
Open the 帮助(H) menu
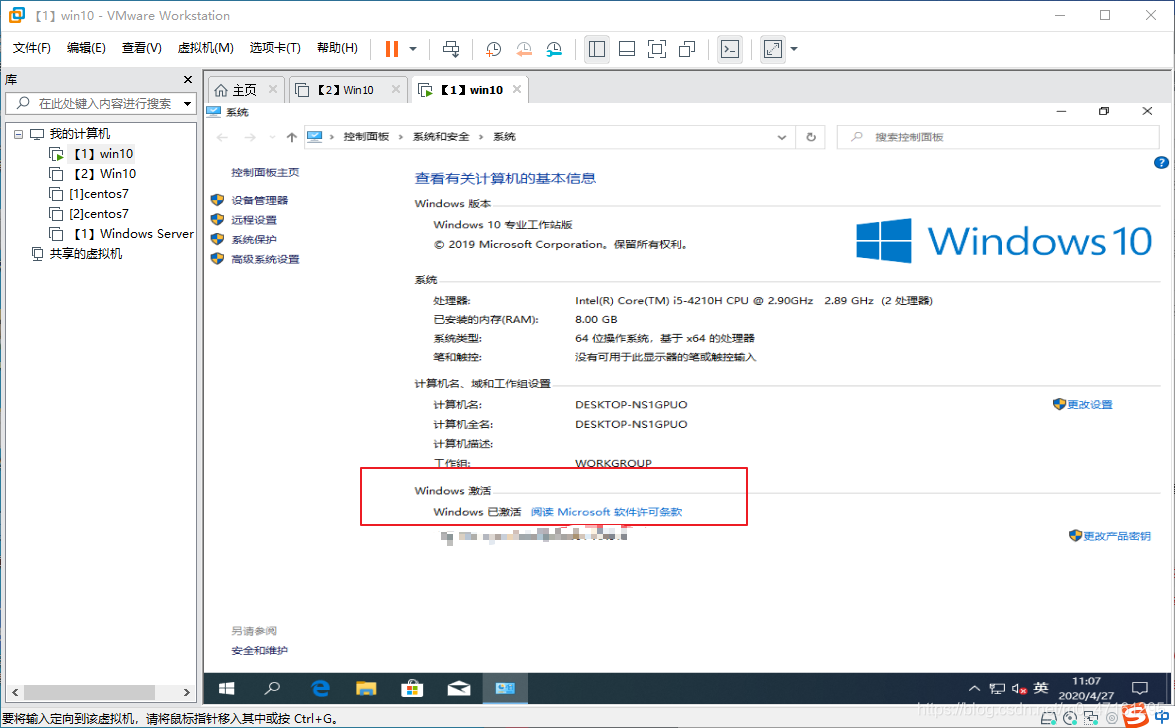[337, 48]
